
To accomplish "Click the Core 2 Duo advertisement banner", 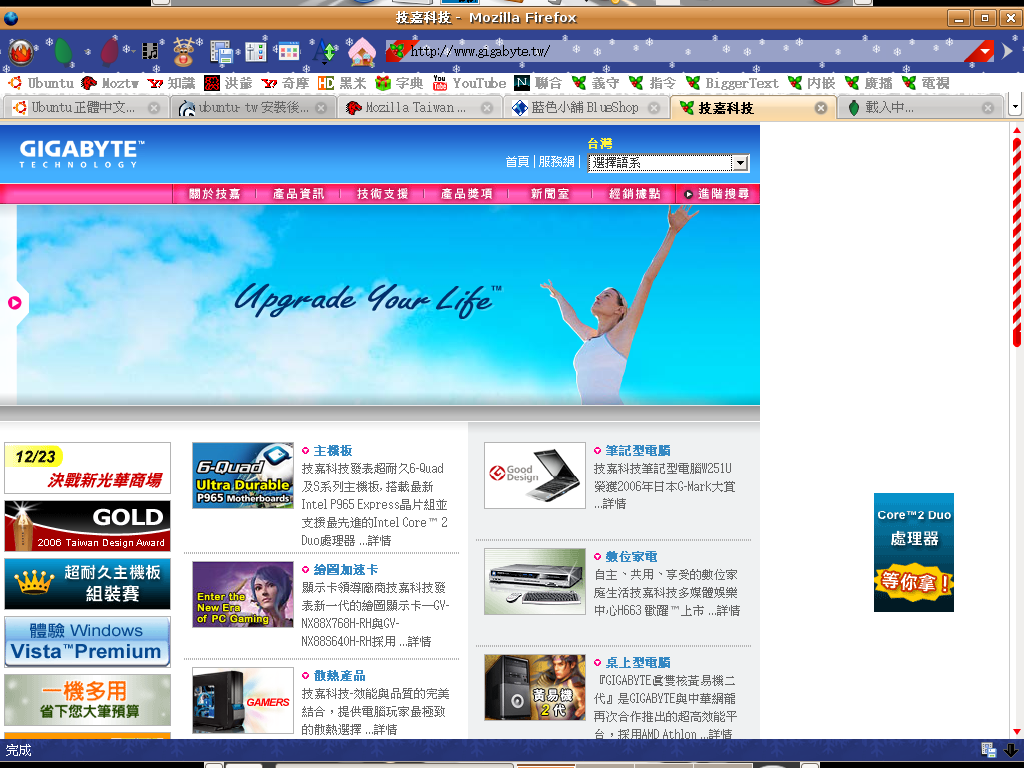I will tap(913, 552).
